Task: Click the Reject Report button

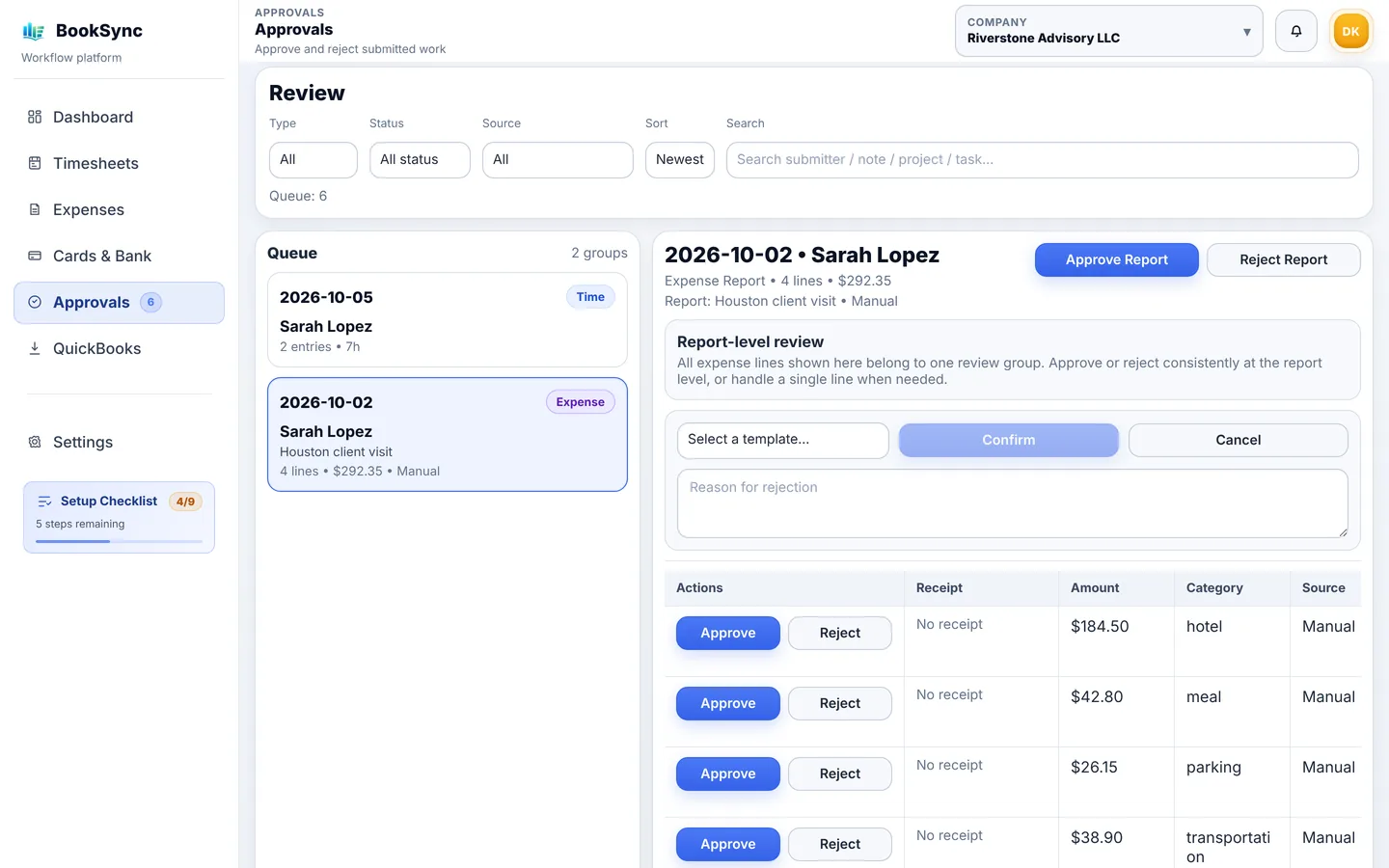Action: [x=1284, y=259]
